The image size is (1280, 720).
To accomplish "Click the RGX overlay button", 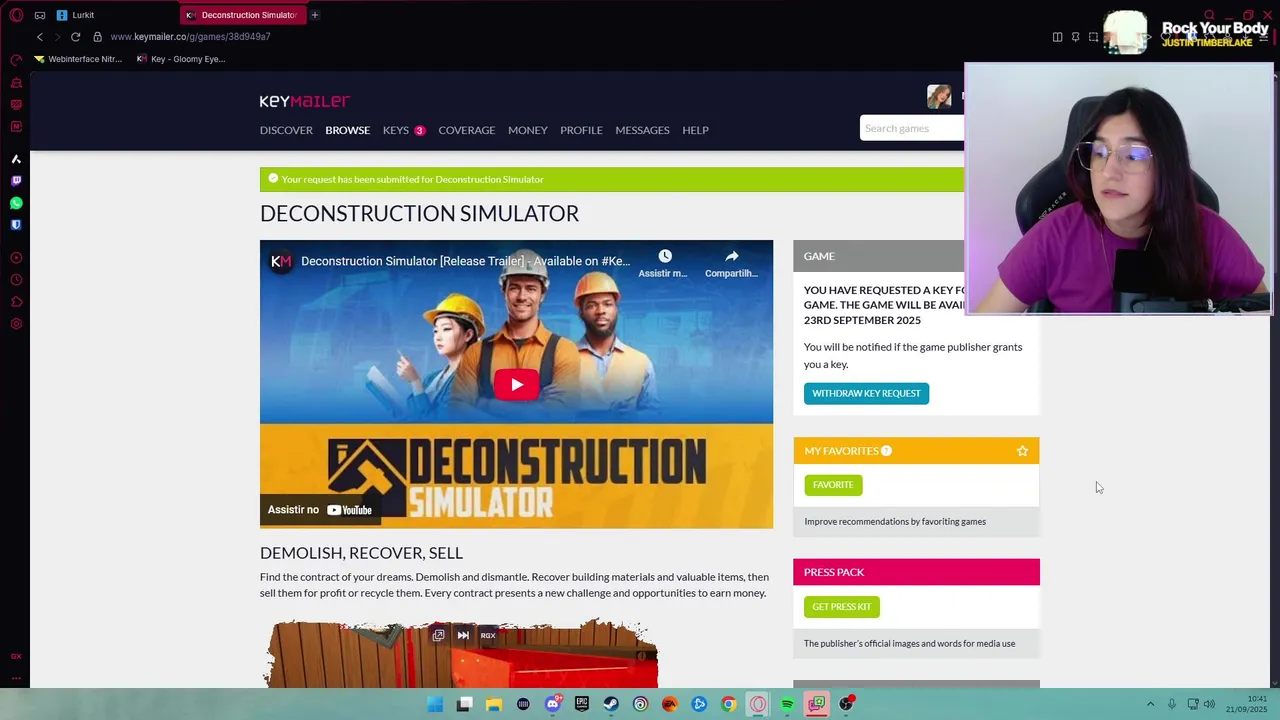I will [x=488, y=635].
